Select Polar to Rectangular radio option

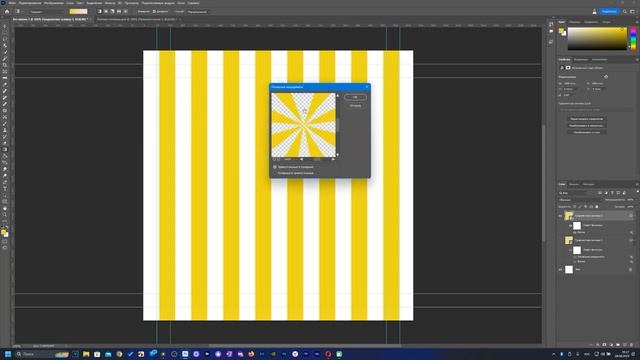pos(275,173)
